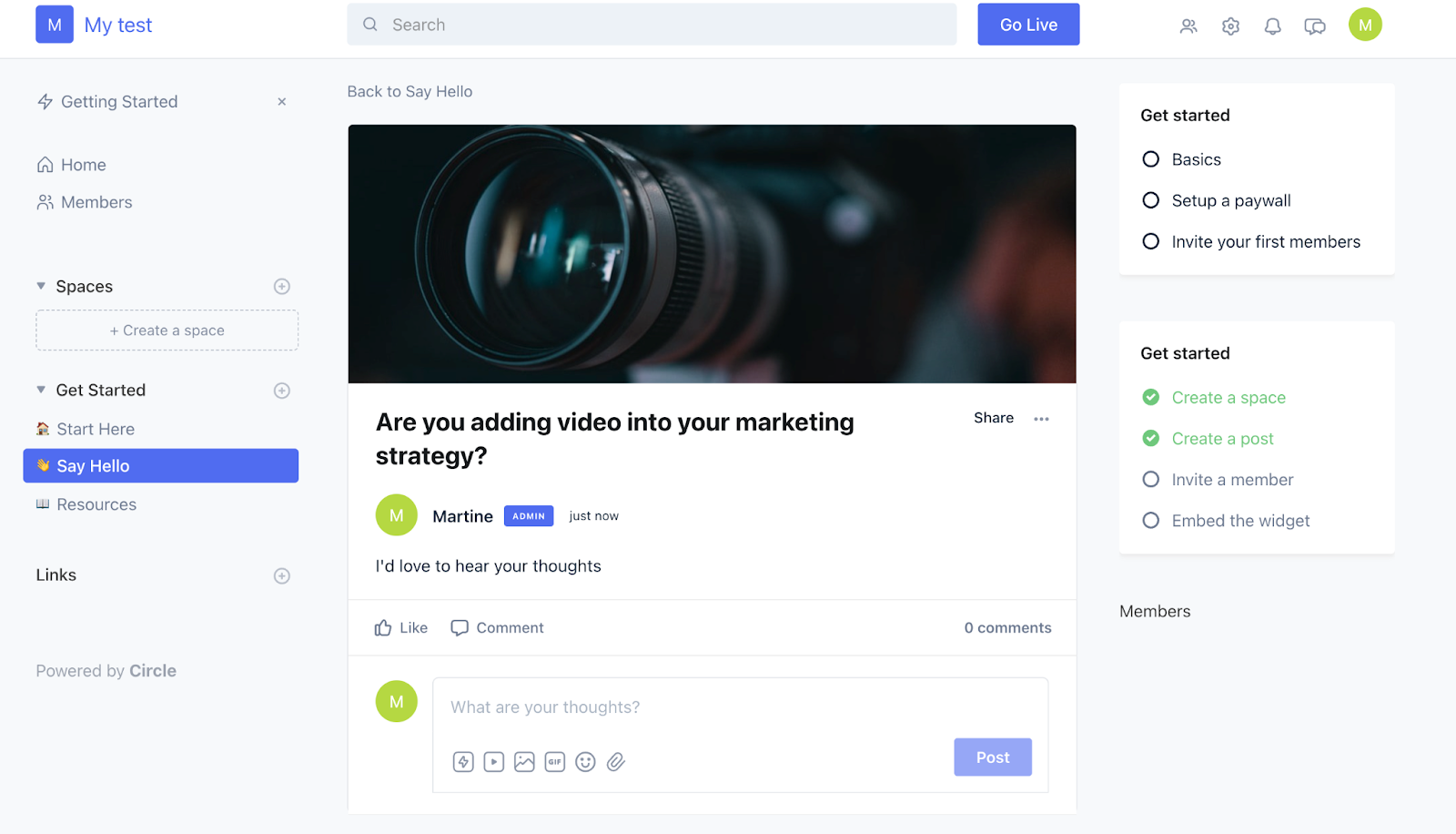1456x834 pixels.
Task: Open notifications bell
Action: [1272, 25]
